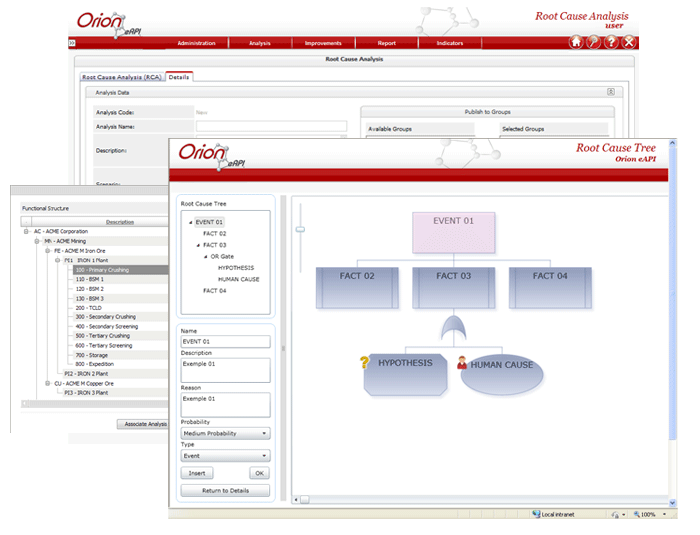Screen dimensions: 700x535
Task: Click the diagram zoom slider handle
Action: (299, 229)
